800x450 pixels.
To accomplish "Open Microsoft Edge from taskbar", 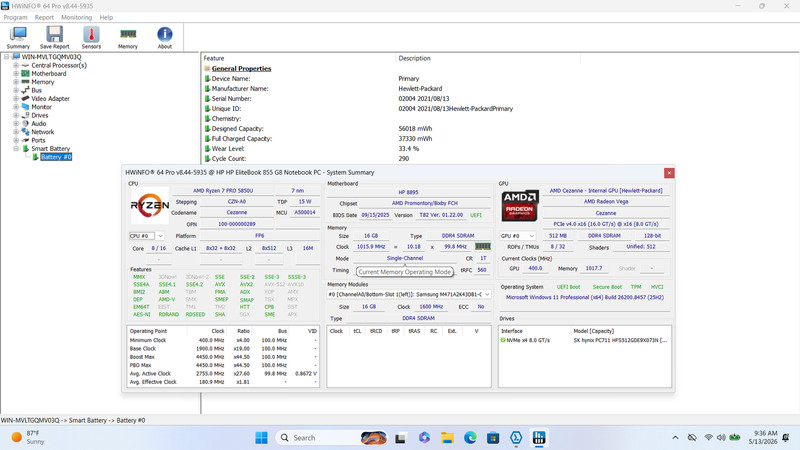I will [x=470, y=438].
